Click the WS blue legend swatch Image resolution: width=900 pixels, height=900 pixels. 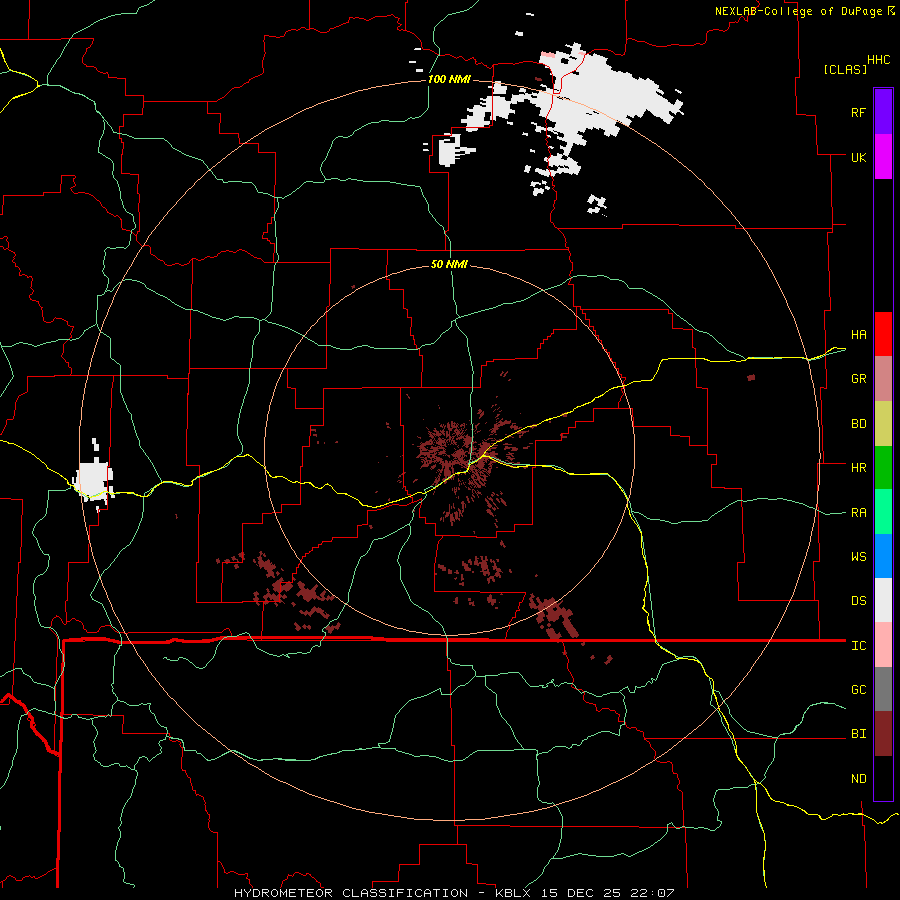pos(883,556)
